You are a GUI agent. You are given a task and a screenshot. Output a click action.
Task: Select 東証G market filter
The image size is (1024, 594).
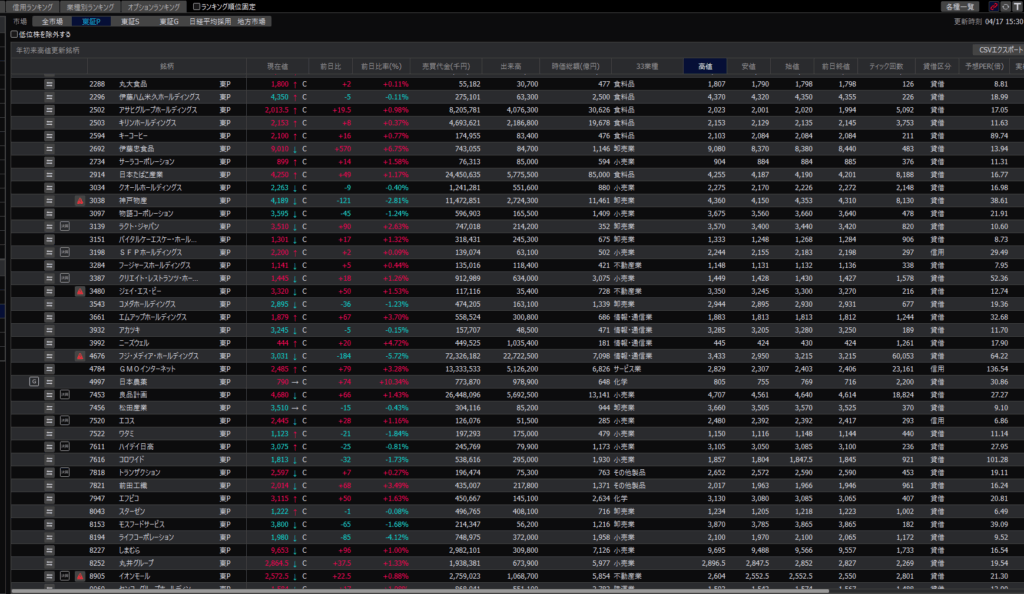[169, 22]
